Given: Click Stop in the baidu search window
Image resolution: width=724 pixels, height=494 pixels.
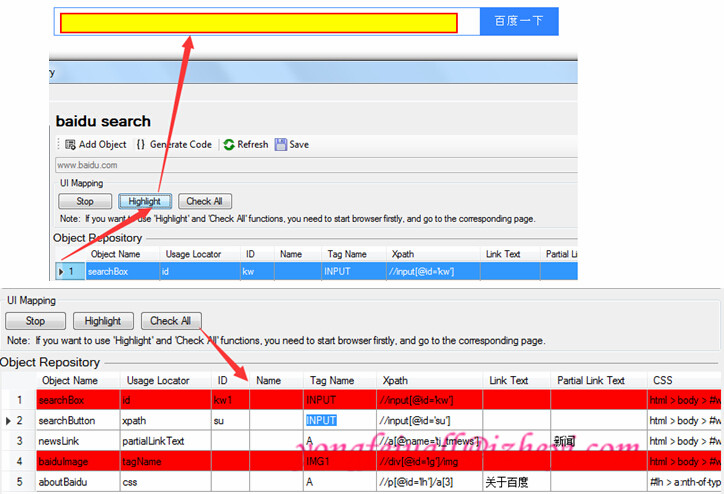Looking at the screenshot, I should [x=85, y=201].
